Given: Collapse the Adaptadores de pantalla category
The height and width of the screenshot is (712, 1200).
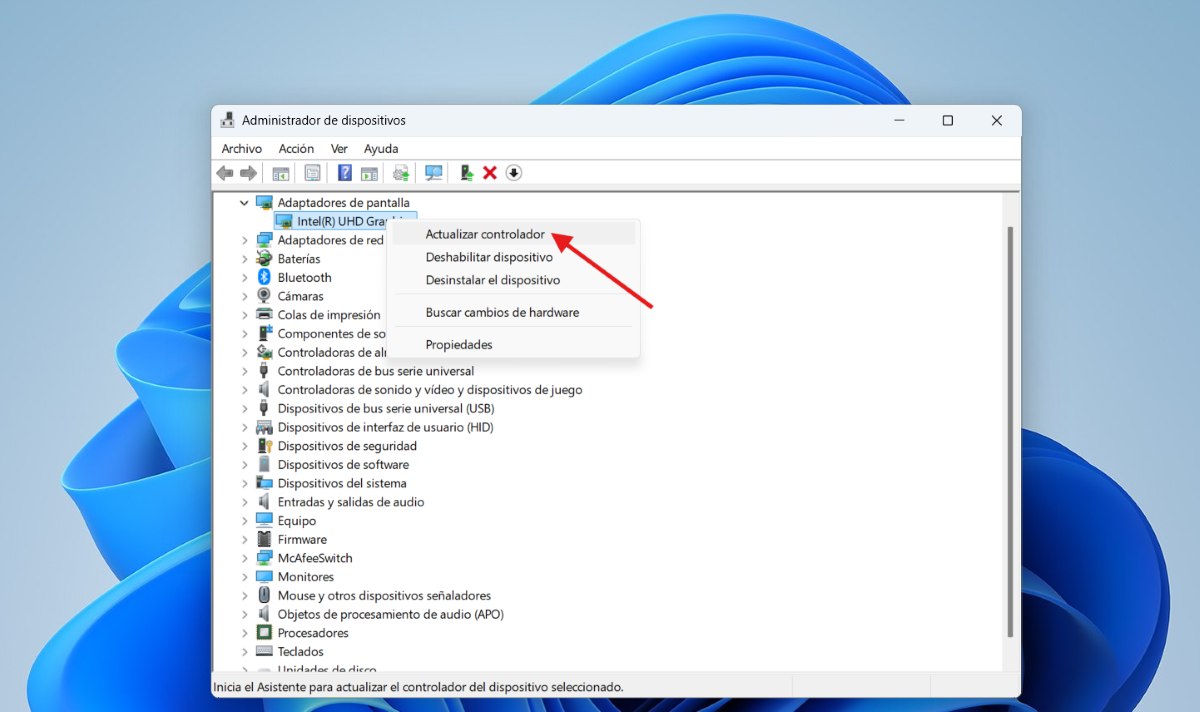Looking at the screenshot, I should tap(245, 203).
